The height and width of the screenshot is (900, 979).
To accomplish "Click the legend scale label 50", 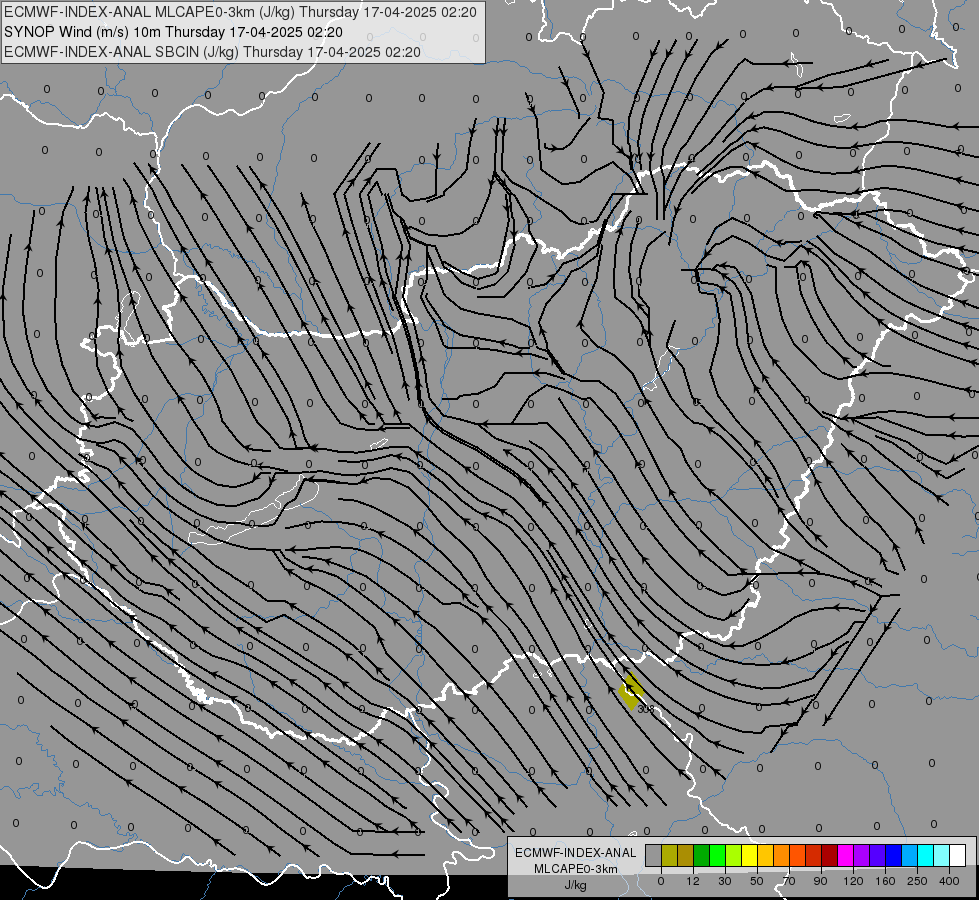I will [757, 881].
